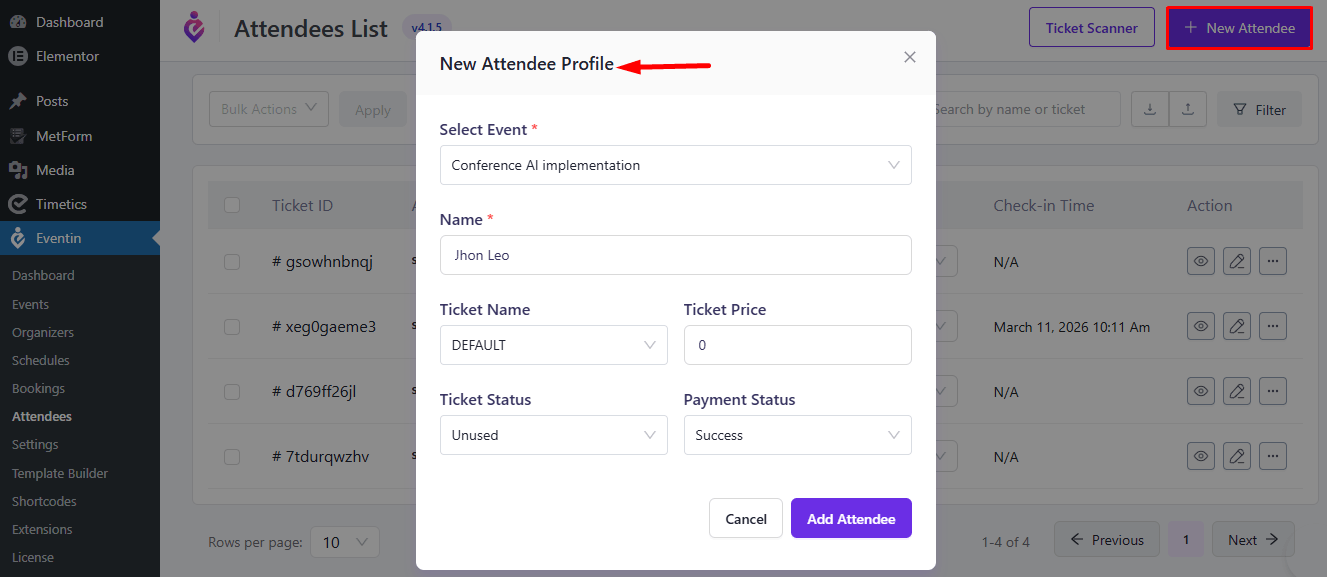This screenshot has width=1327, height=577.
Task: Go to Timetics in the WordPress sidebar
Action: pos(61,204)
